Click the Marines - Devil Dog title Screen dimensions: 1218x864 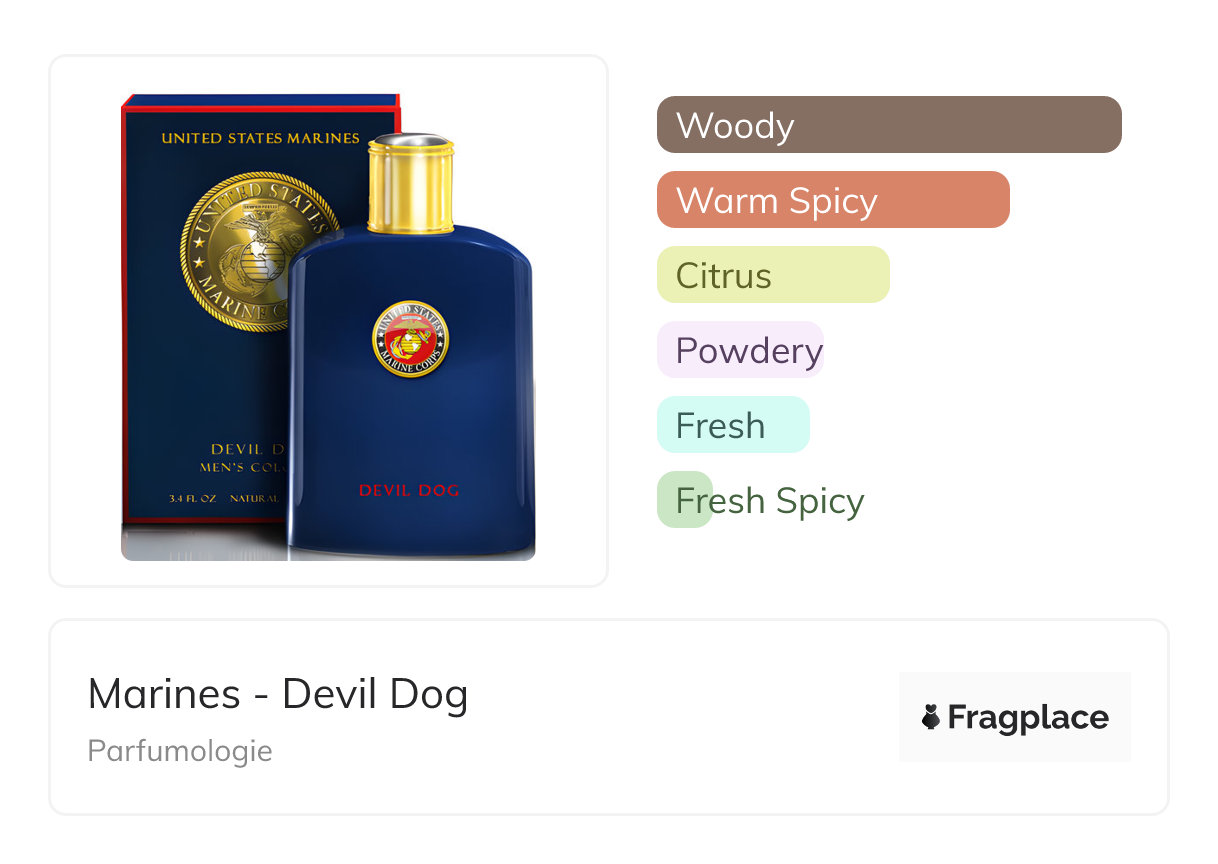[278, 694]
